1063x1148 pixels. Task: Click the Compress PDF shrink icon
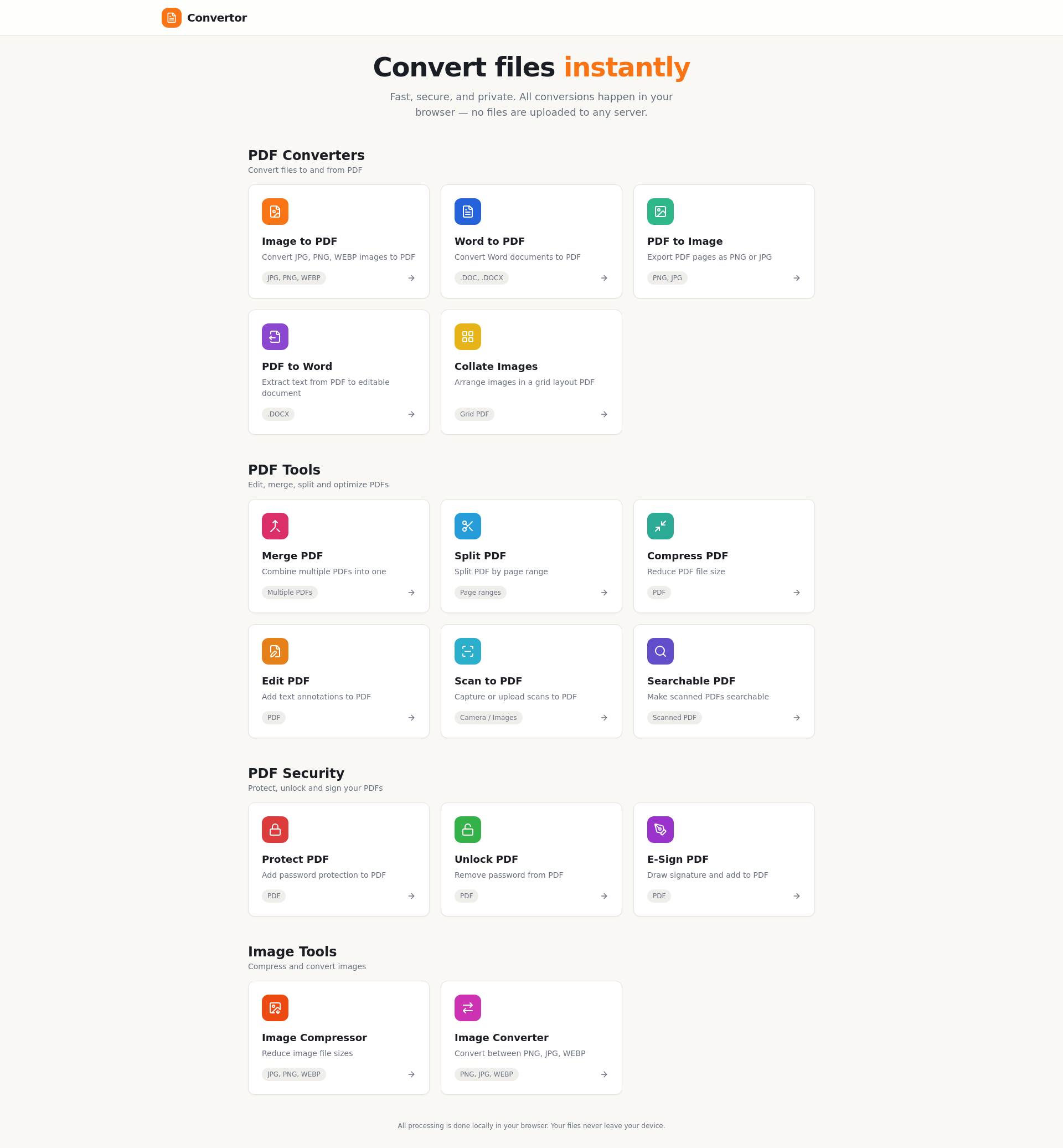(660, 526)
